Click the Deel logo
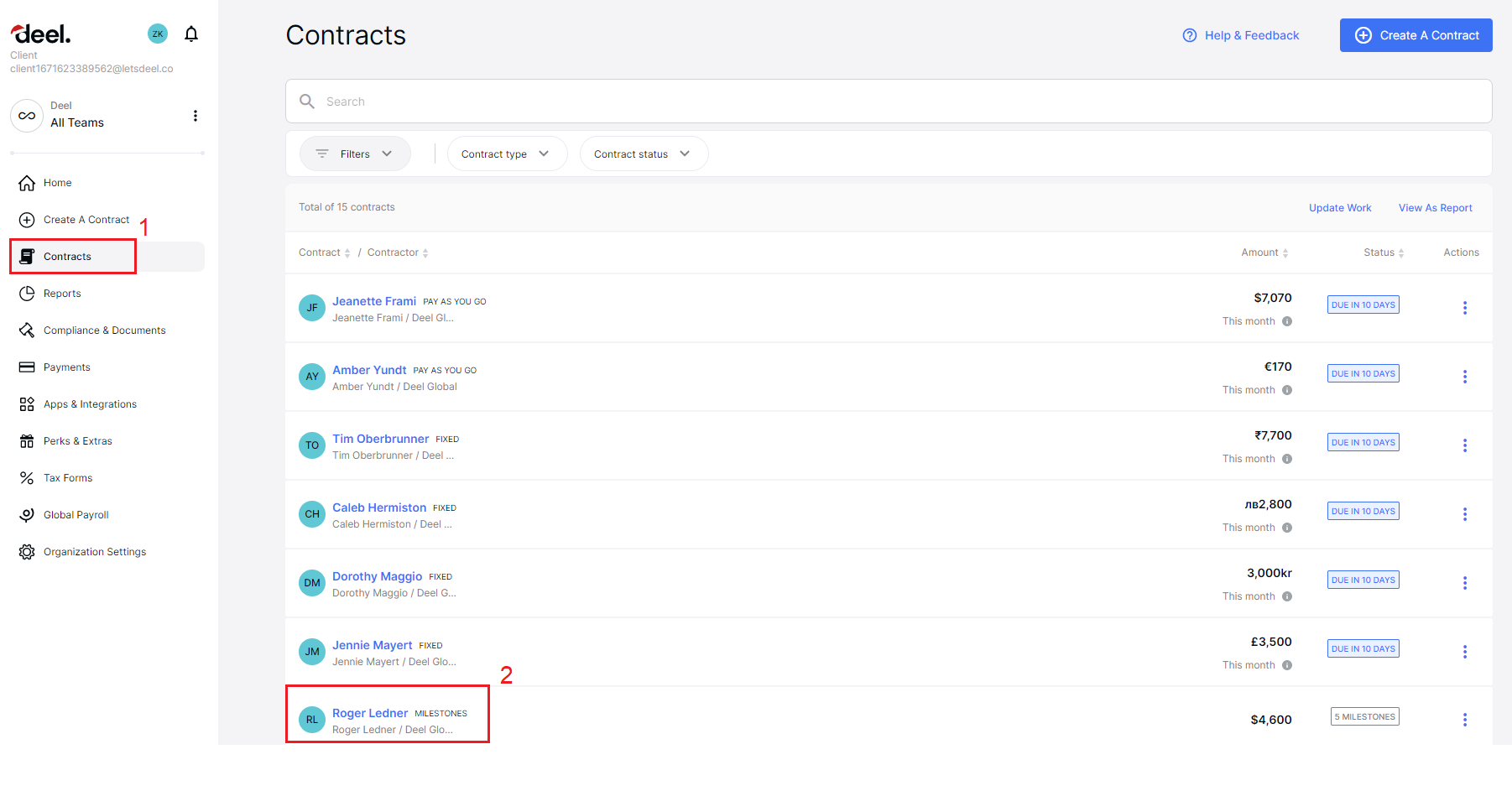The image size is (1512, 791). pyautogui.click(x=39, y=34)
